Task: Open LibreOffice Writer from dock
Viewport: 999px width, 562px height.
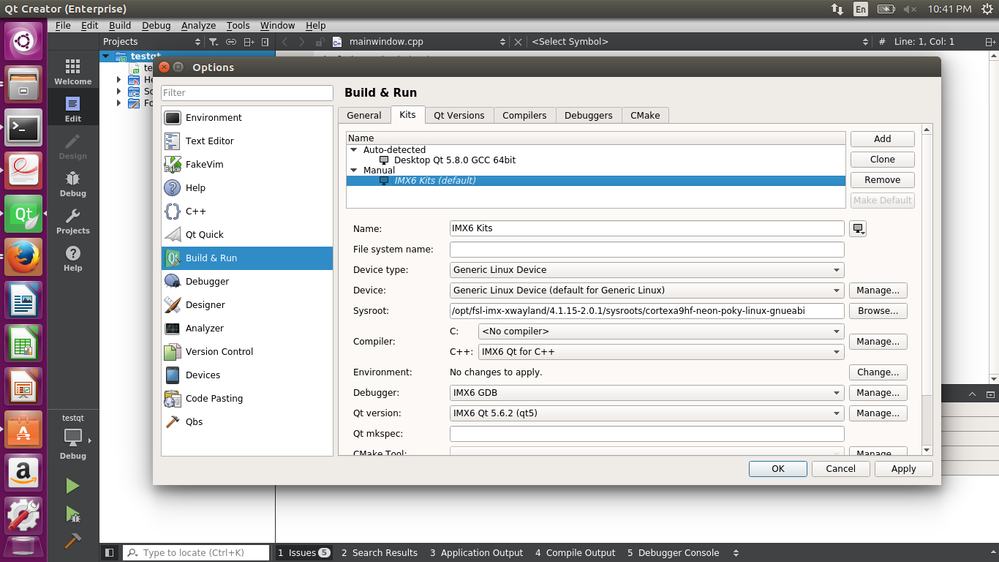Action: pyautogui.click(x=24, y=300)
